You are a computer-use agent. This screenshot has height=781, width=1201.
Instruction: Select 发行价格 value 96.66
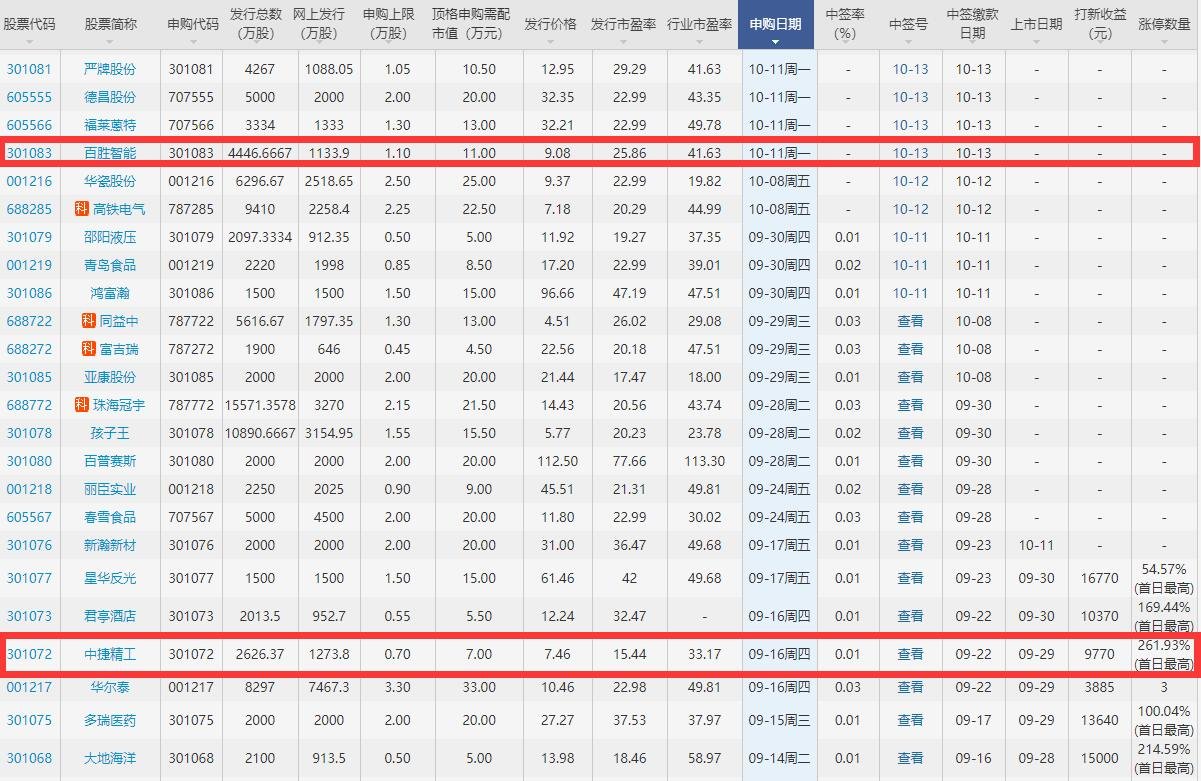pyautogui.click(x=557, y=293)
